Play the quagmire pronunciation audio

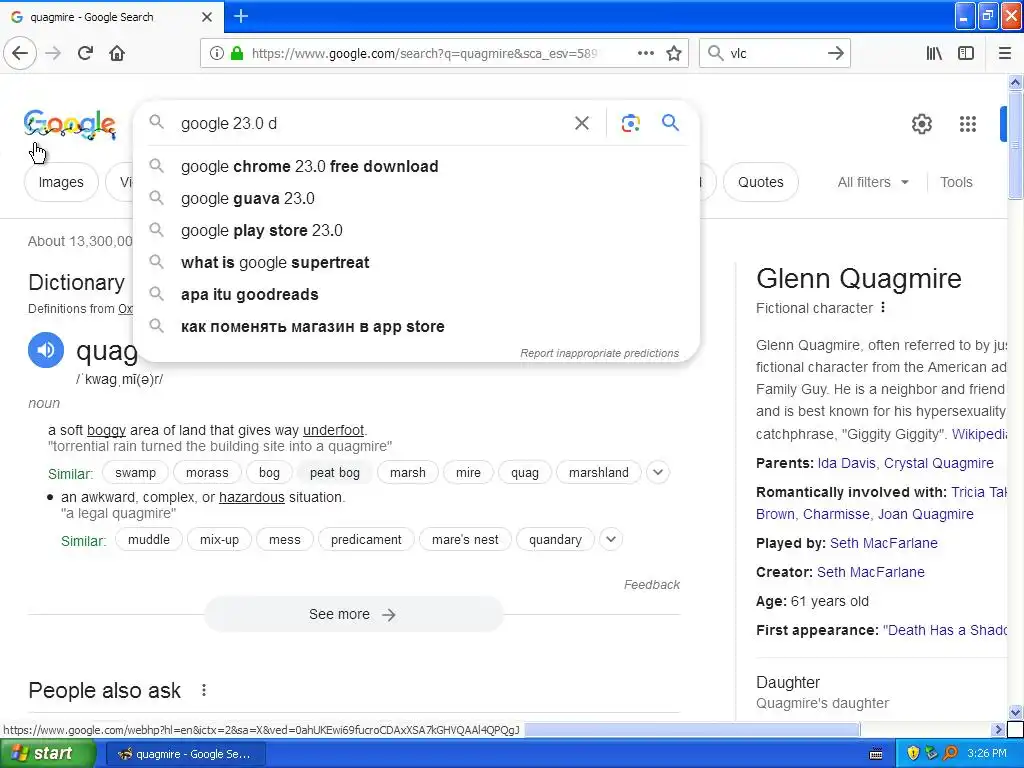[x=46, y=350]
